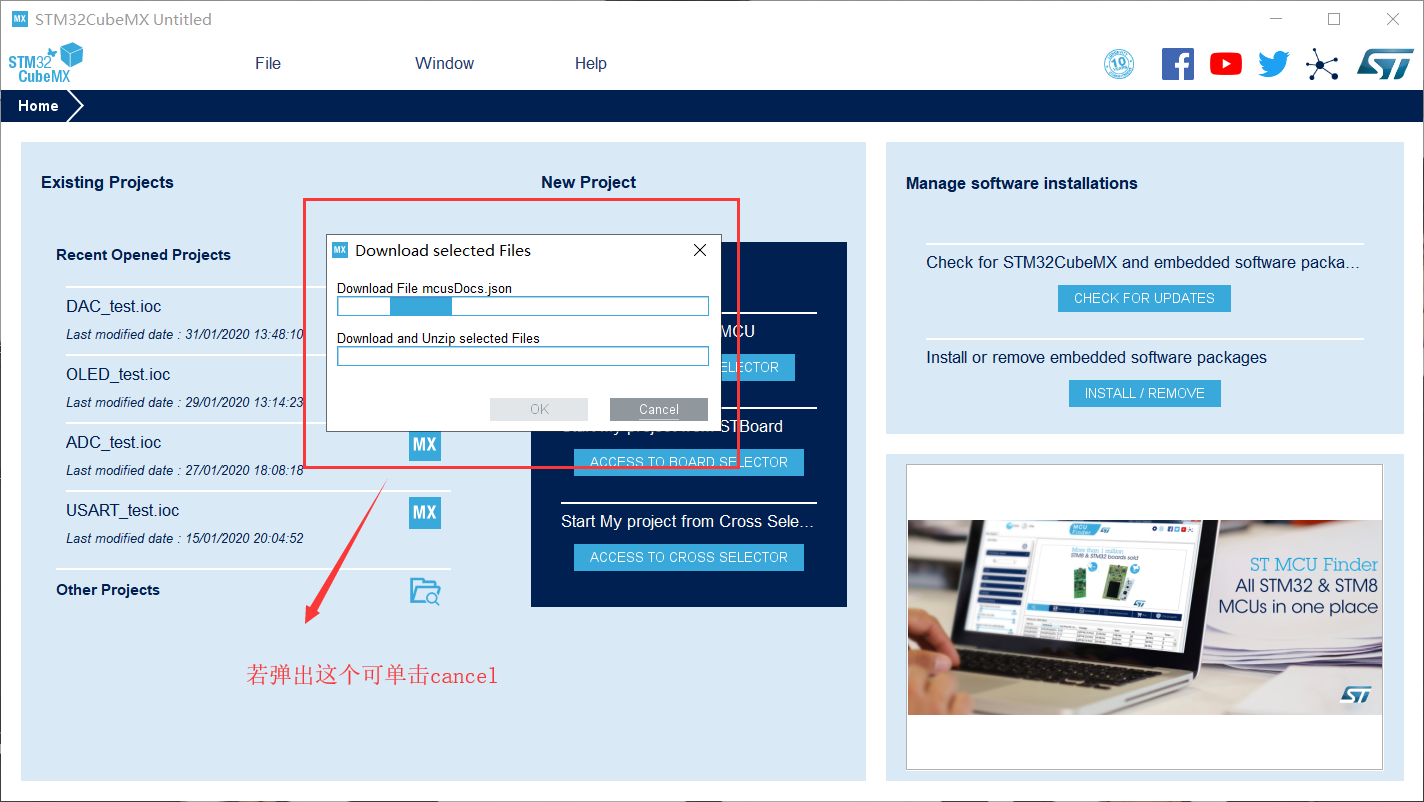Select DAC_test.ioc recent project
The height and width of the screenshot is (802, 1424).
coord(114,306)
